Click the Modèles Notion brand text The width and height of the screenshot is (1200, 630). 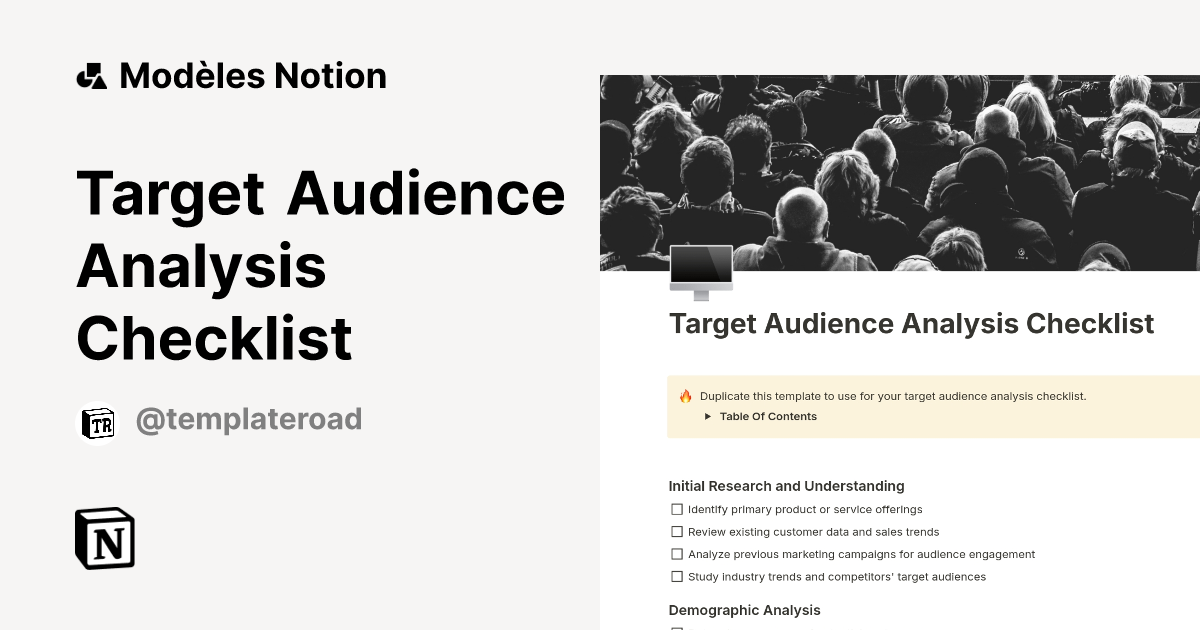pyautogui.click(x=252, y=75)
